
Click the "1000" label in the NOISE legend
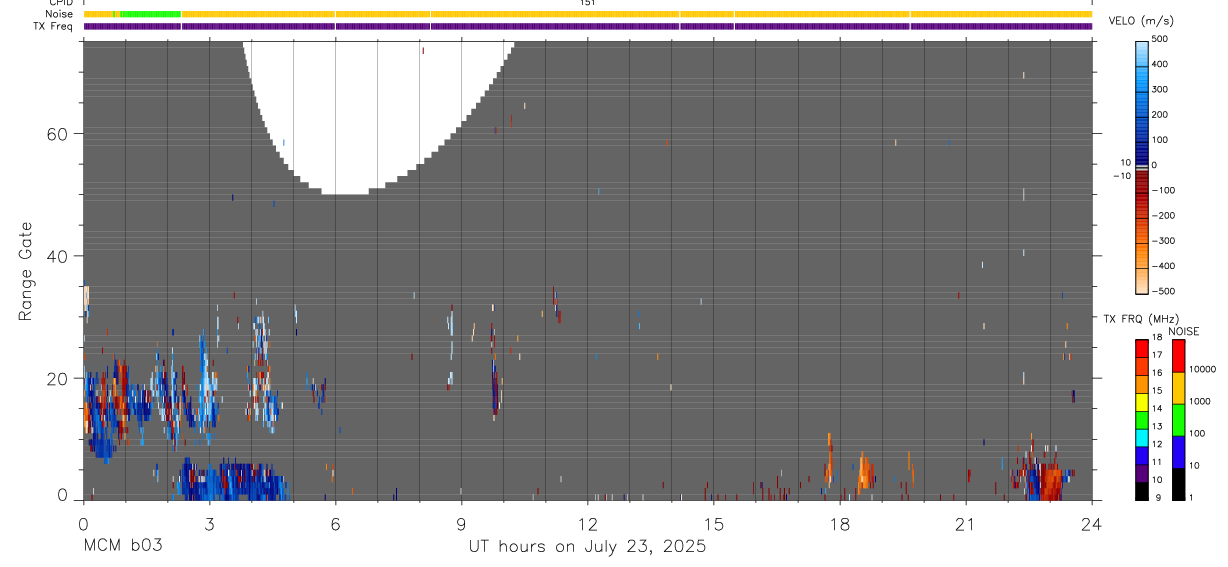coord(1201,400)
